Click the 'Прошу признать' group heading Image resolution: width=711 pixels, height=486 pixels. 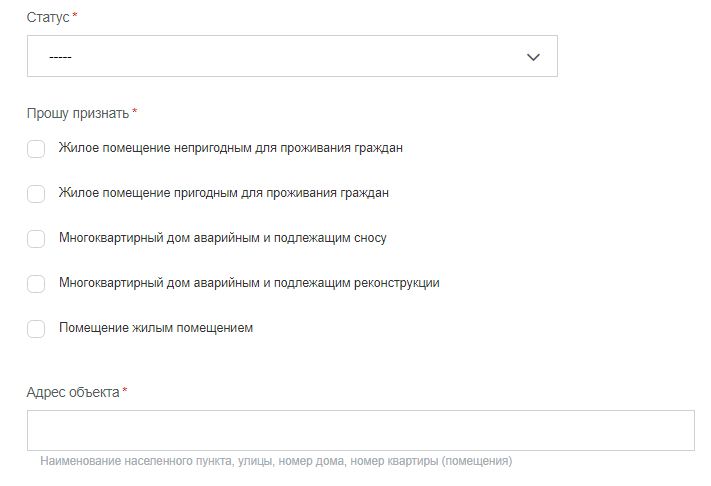coord(78,113)
